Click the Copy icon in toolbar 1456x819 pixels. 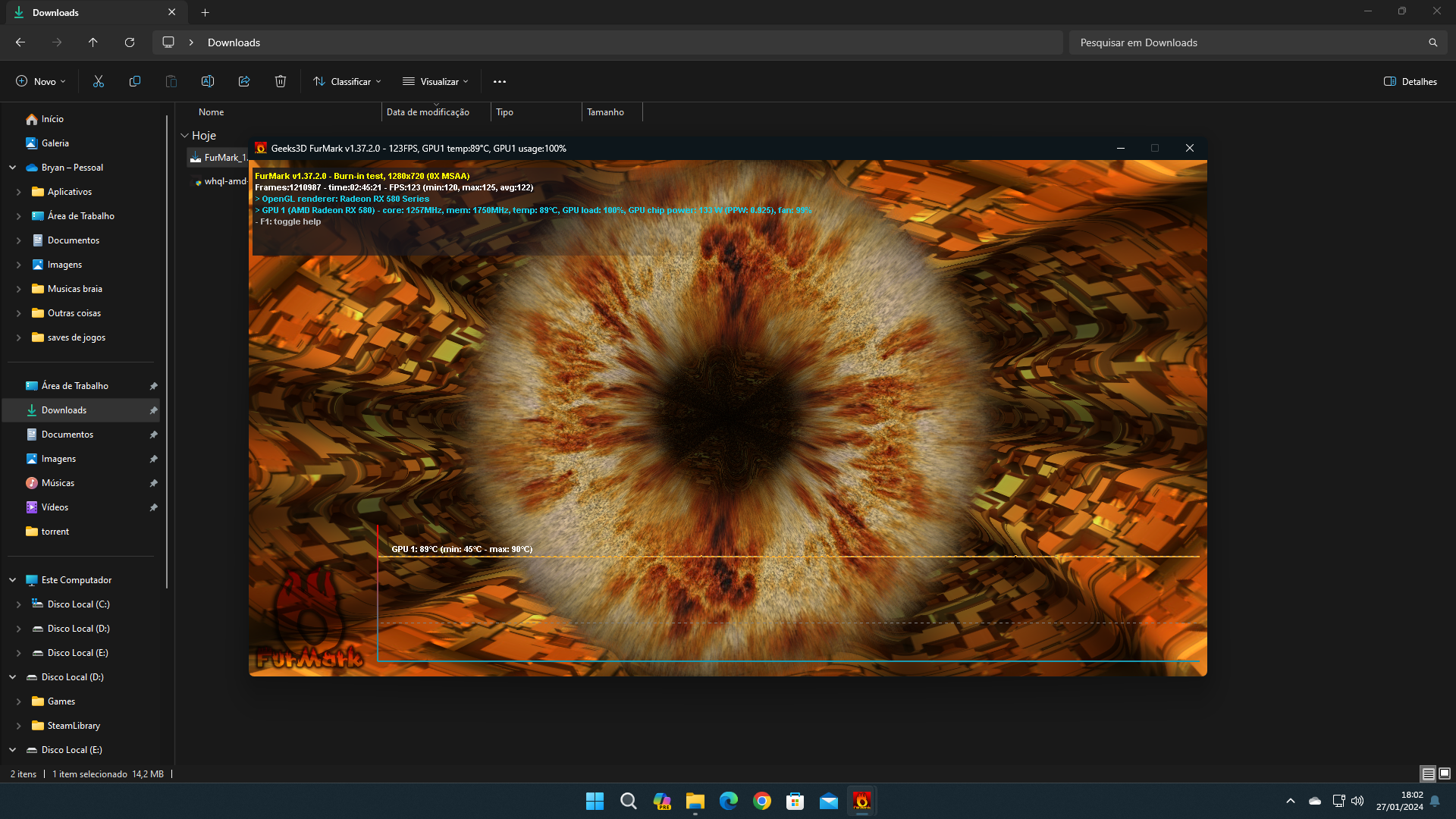[135, 81]
